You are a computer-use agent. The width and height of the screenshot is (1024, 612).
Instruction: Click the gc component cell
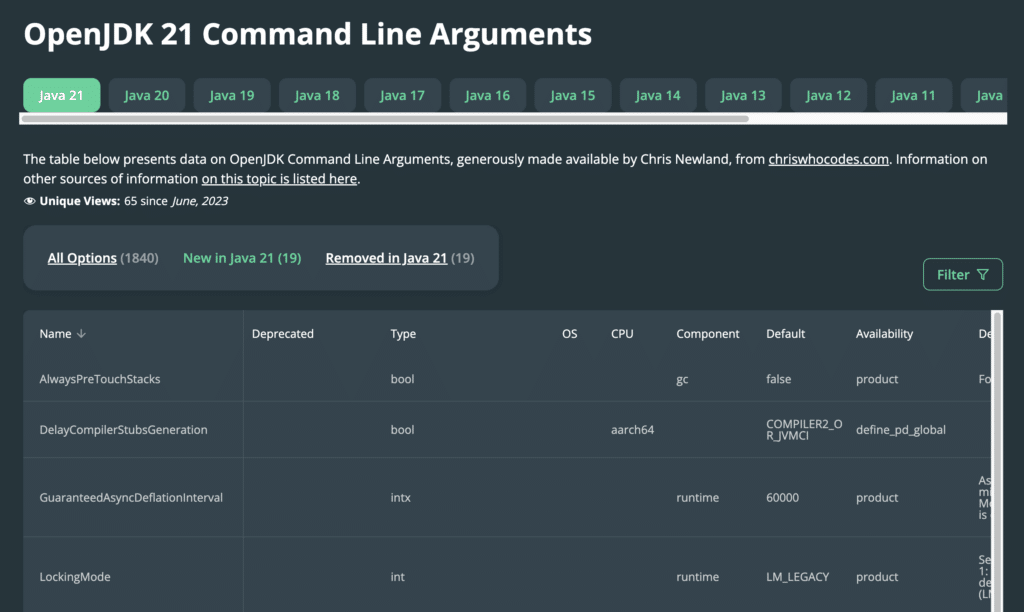click(682, 379)
